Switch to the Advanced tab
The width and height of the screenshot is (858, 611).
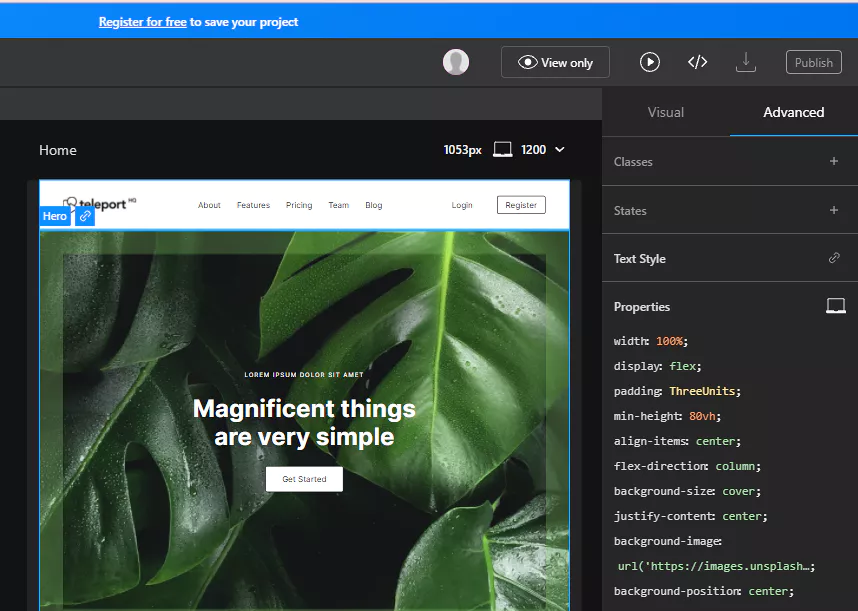pos(793,112)
